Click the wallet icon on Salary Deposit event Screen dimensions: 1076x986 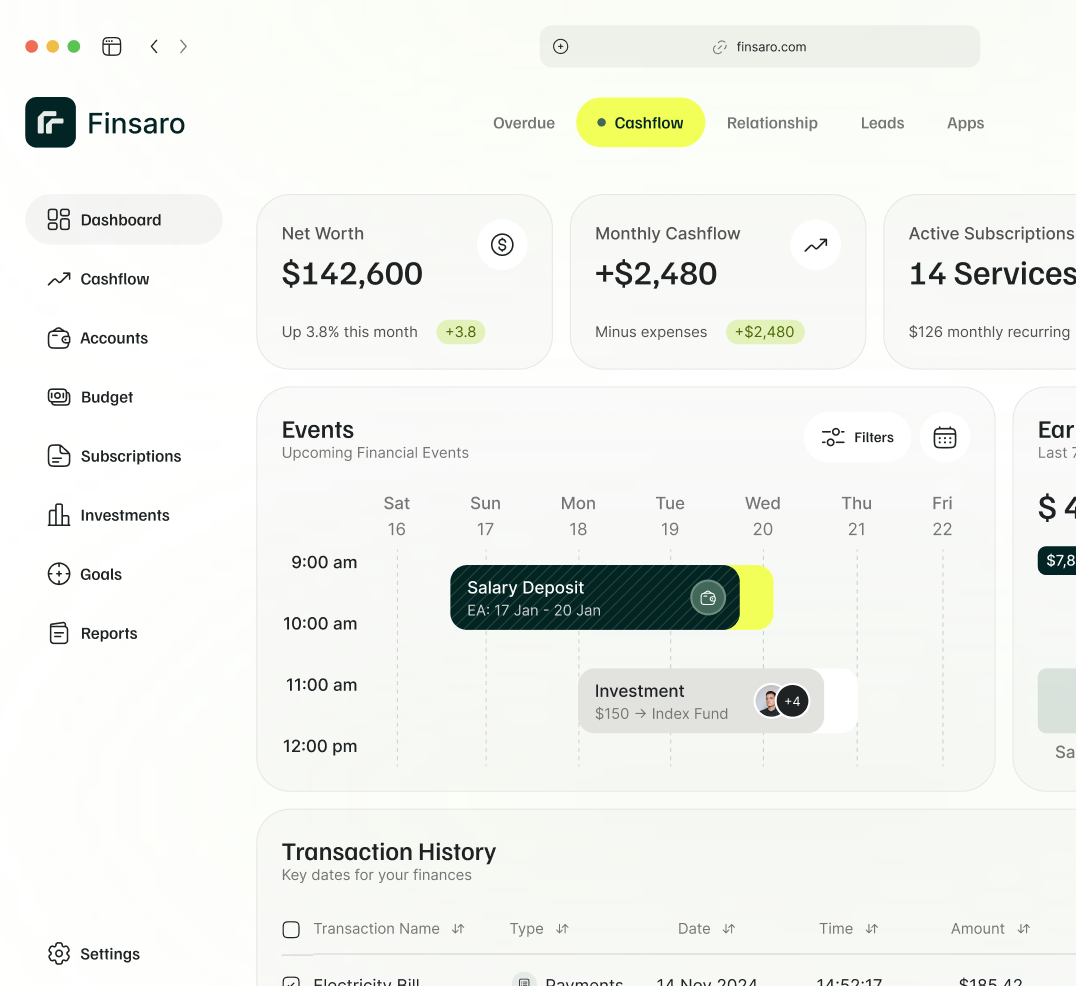707,598
